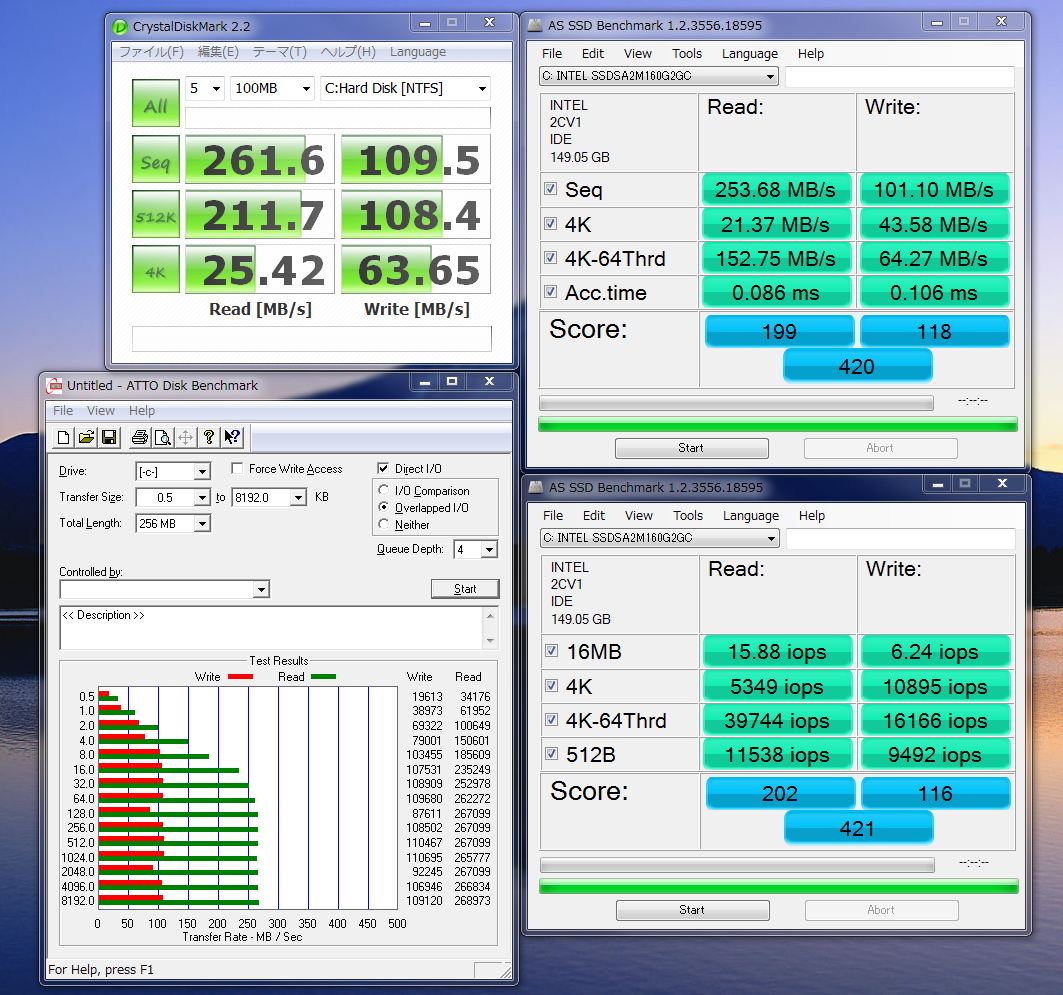Screen dimensions: 1063x995
Task: Click Start in the upper AS SSD window
Action: 691,448
